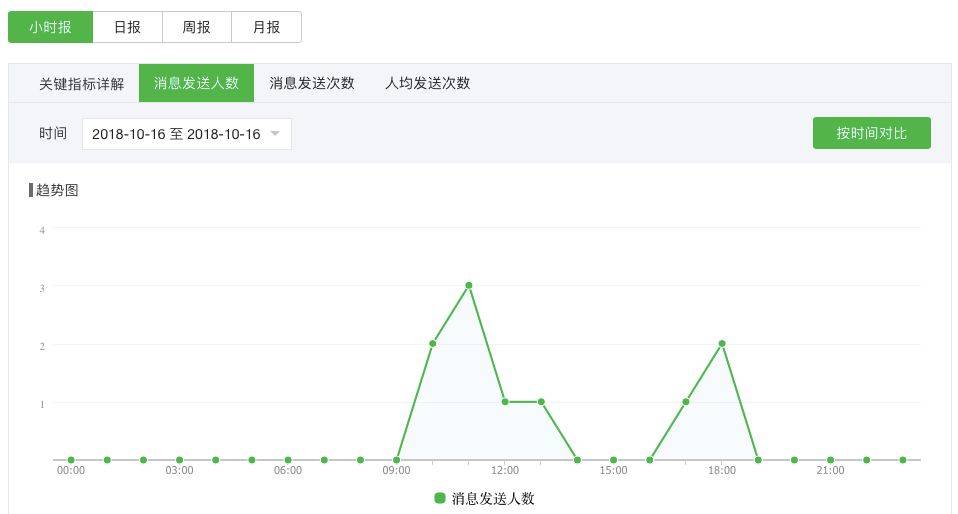Select the 小时报 hourly report tab
This screenshot has width=958, height=514.
click(50, 28)
